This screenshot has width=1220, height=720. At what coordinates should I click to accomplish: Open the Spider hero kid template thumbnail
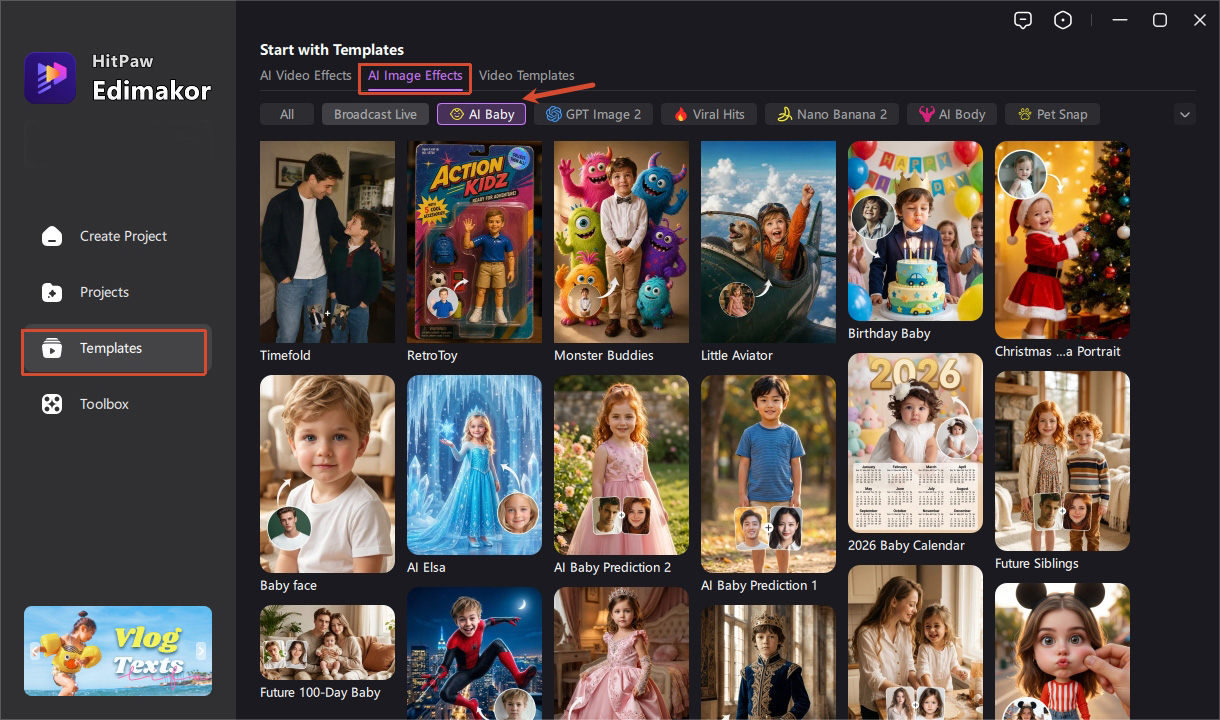point(474,653)
